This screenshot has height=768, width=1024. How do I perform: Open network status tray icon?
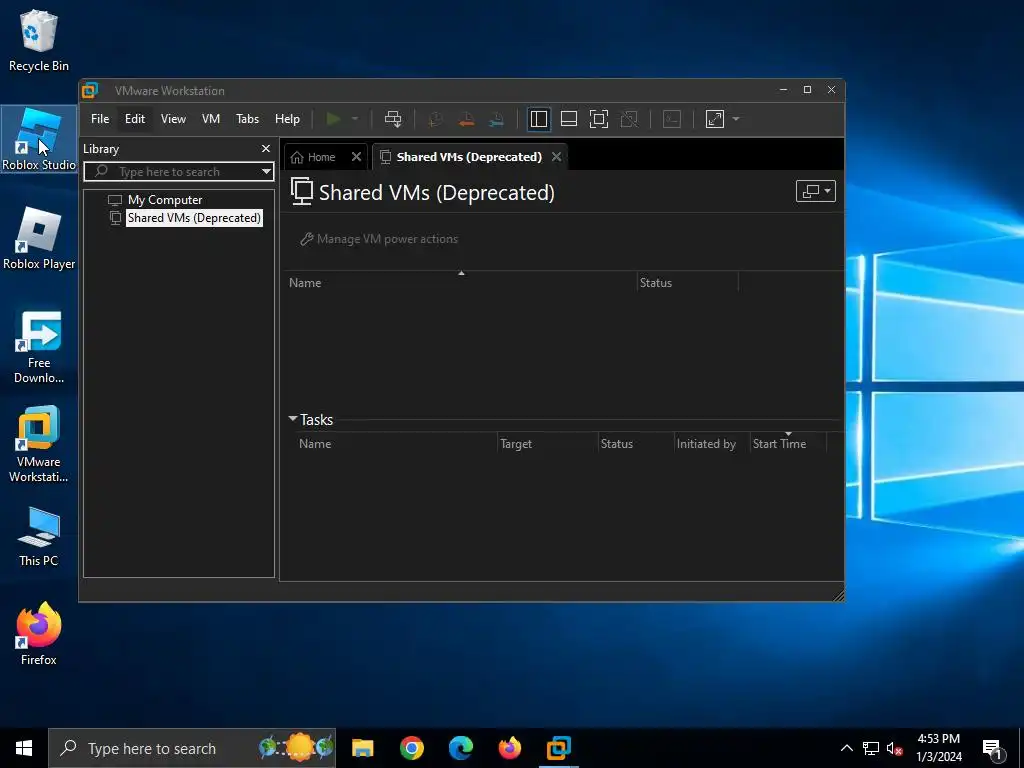click(871, 748)
